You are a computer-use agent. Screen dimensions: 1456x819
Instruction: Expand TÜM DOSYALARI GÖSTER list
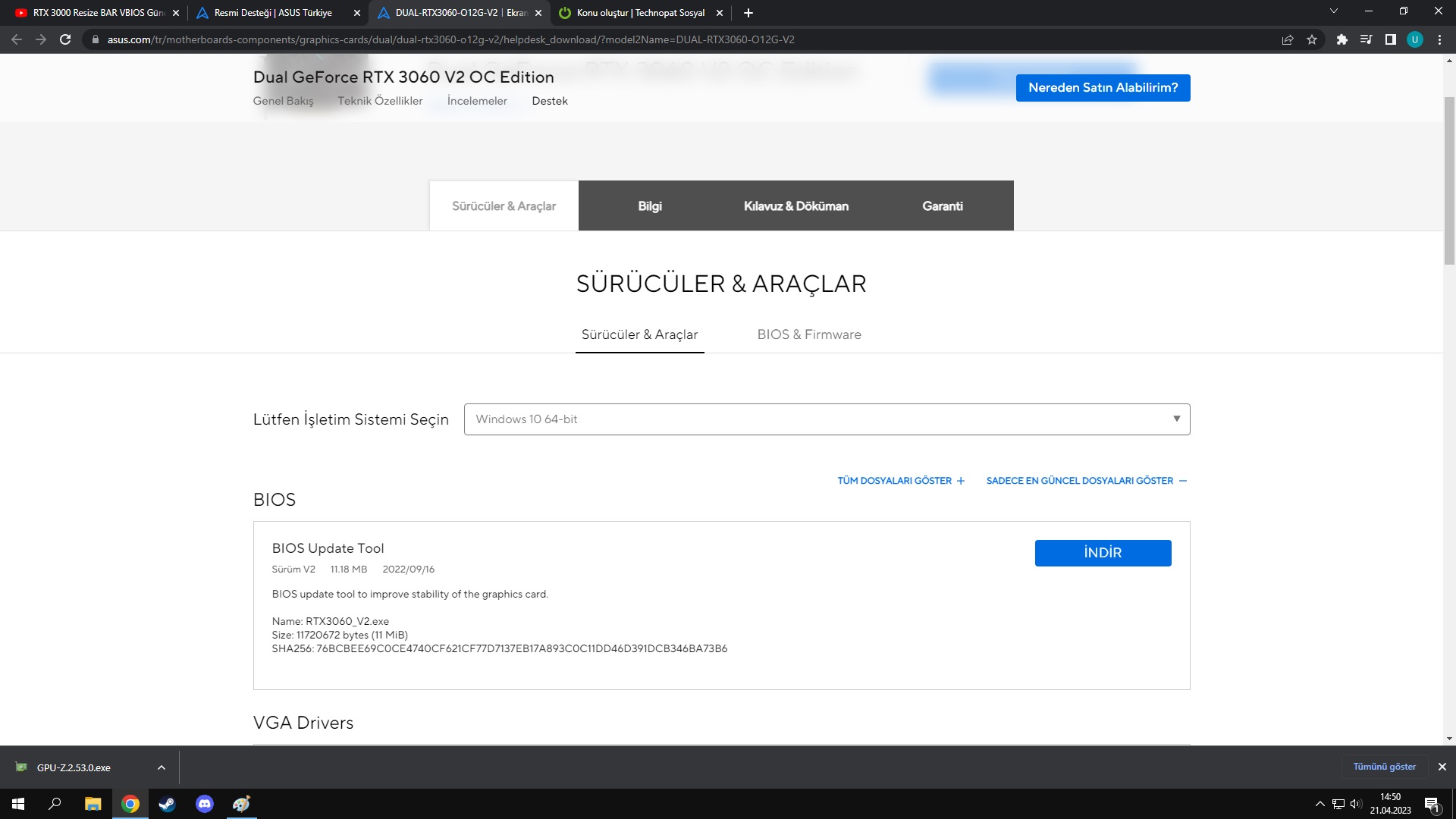click(901, 481)
